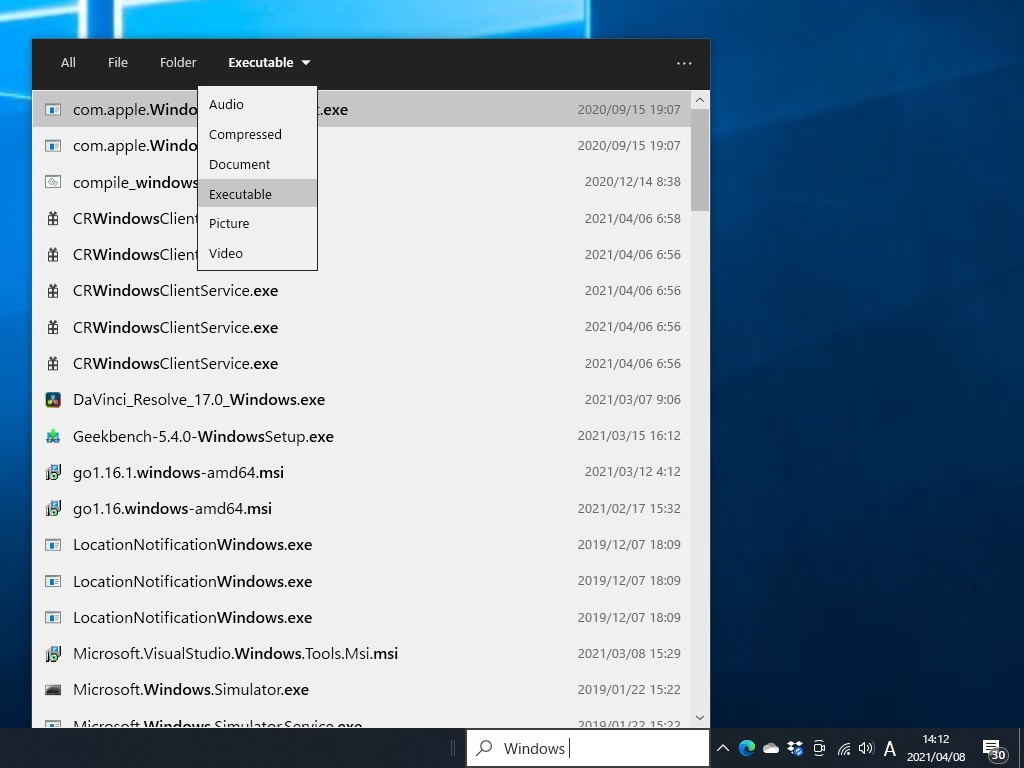The width and height of the screenshot is (1024, 768).
Task: Open Action Center showing 30 notifications
Action: coord(993,747)
